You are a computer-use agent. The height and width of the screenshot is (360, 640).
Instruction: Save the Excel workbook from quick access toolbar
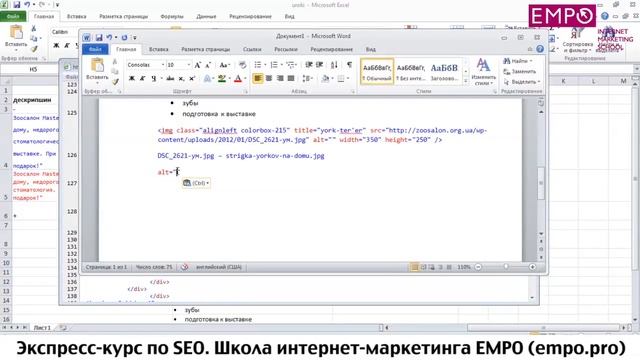17,5
